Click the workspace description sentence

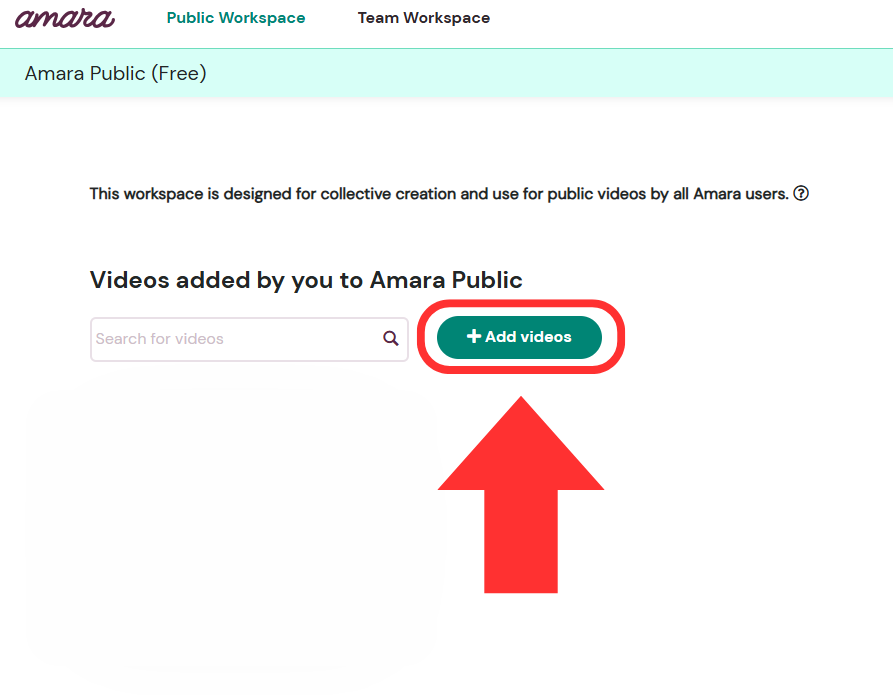[x=439, y=194]
